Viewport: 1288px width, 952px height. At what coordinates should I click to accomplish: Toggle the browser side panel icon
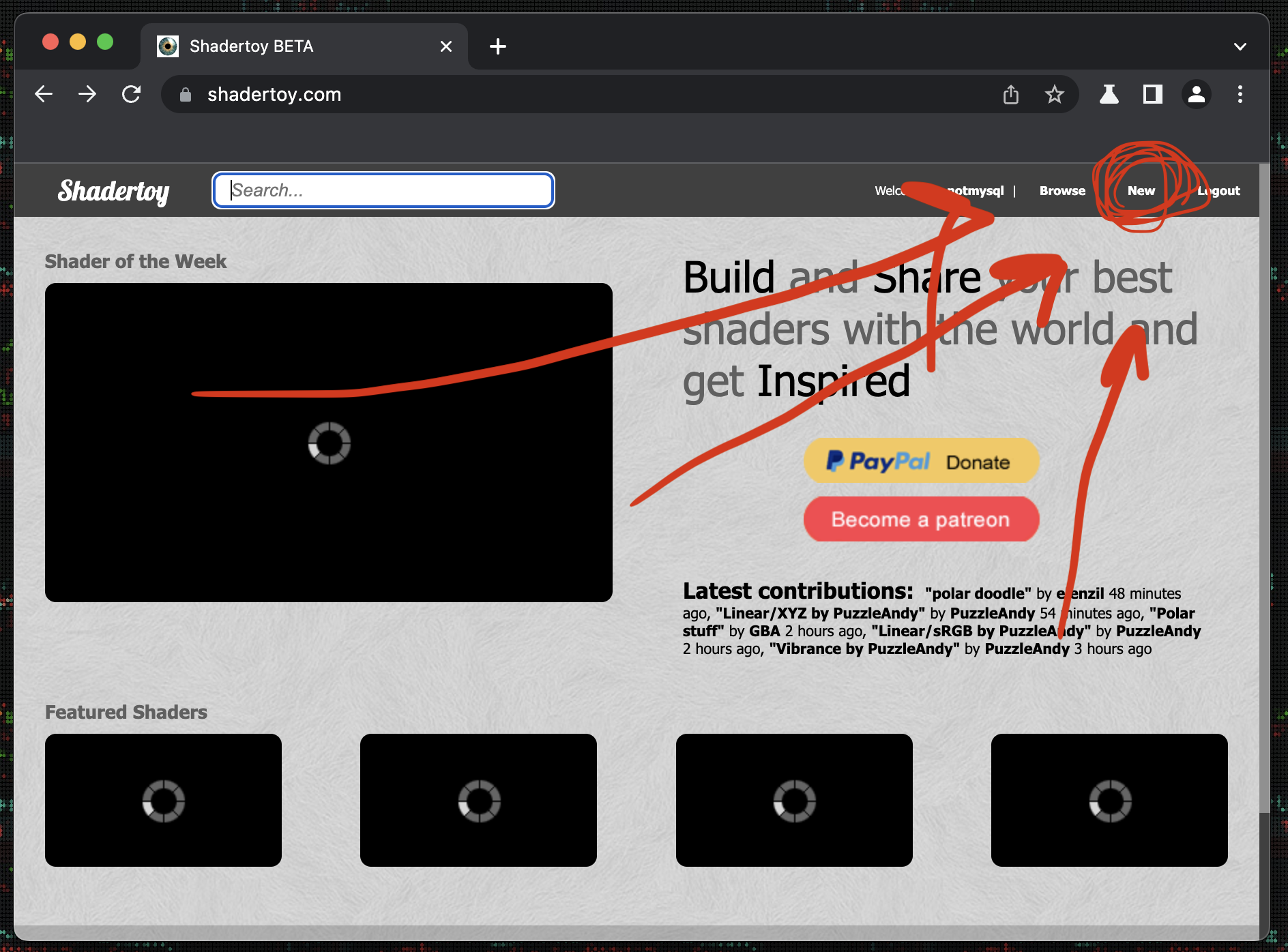tap(1153, 94)
